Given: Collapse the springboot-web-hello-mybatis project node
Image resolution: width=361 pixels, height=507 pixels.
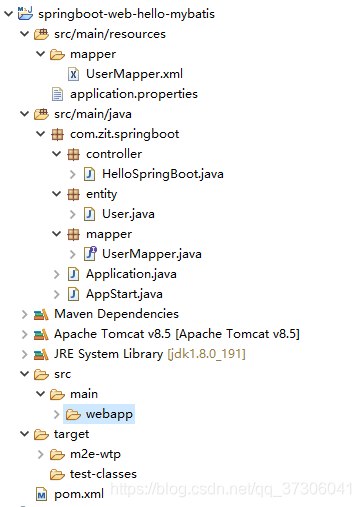Looking at the screenshot, I should click(8, 14).
